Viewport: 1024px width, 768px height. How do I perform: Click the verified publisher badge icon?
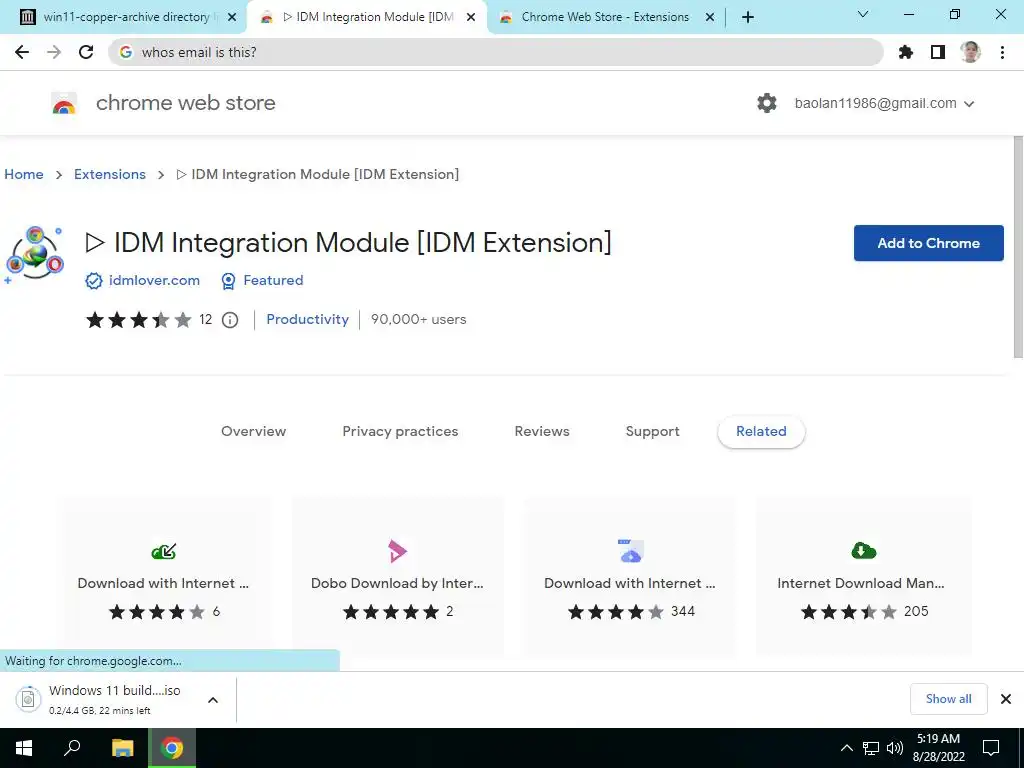click(94, 281)
